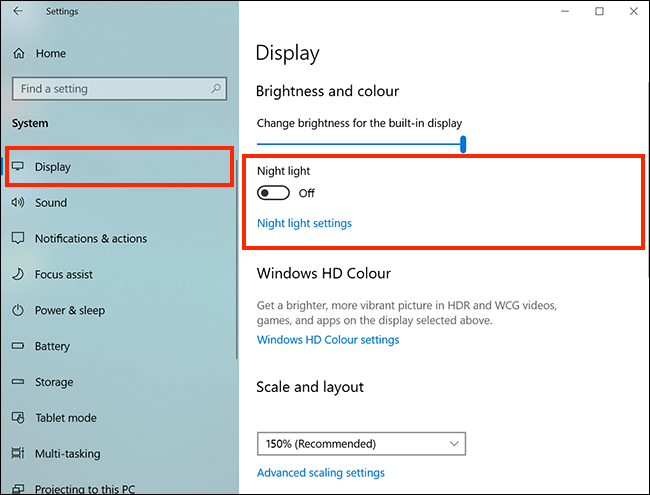650x495 pixels.
Task: Click the back arrow icon
Action: click(18, 11)
